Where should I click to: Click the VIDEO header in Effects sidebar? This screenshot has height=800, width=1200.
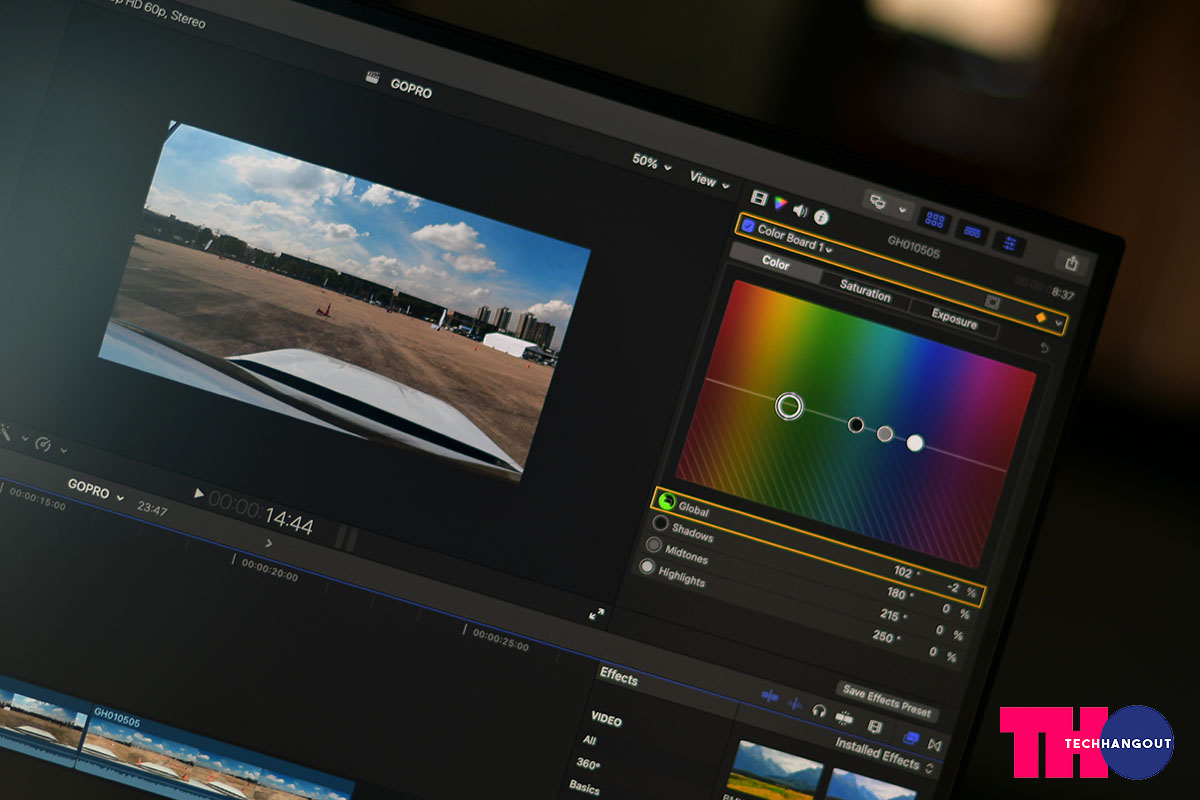(x=606, y=719)
